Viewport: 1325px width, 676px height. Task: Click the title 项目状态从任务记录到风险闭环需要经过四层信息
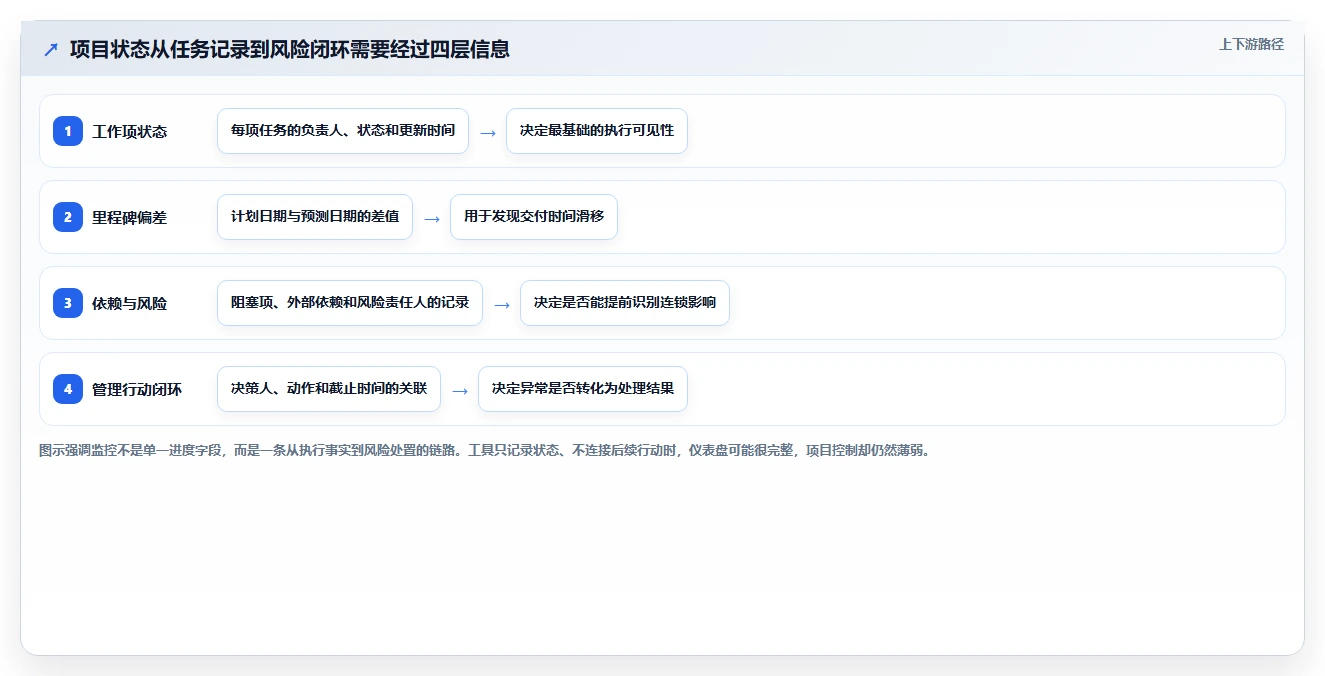point(290,49)
